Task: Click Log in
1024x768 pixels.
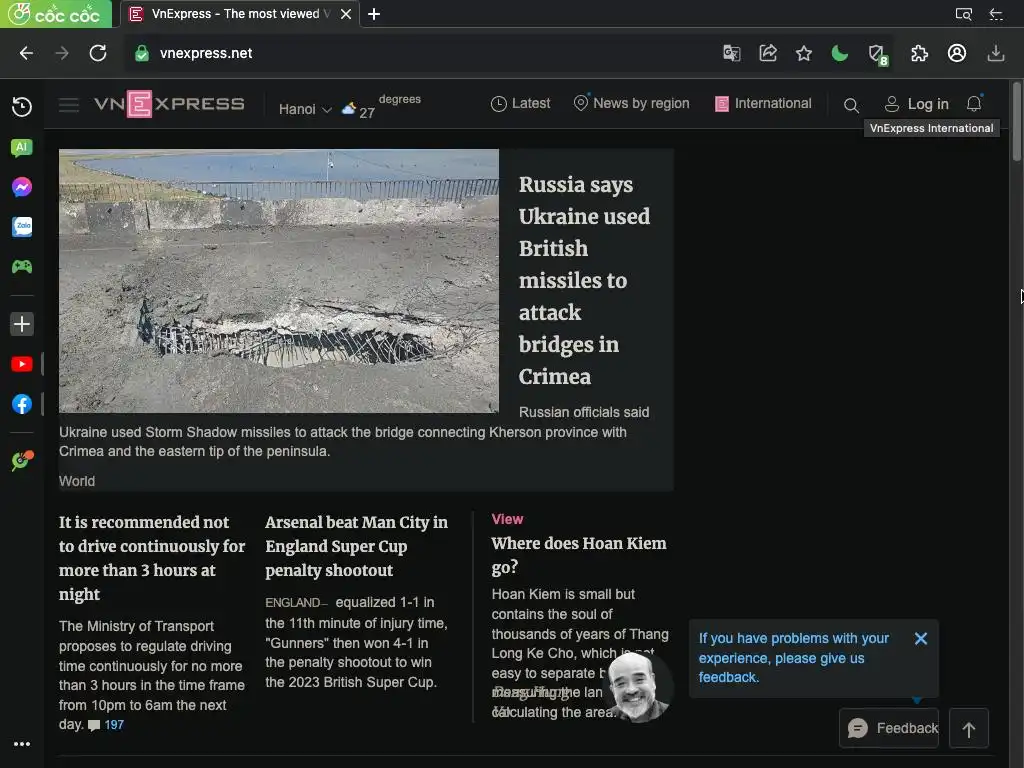Action: pos(916,104)
